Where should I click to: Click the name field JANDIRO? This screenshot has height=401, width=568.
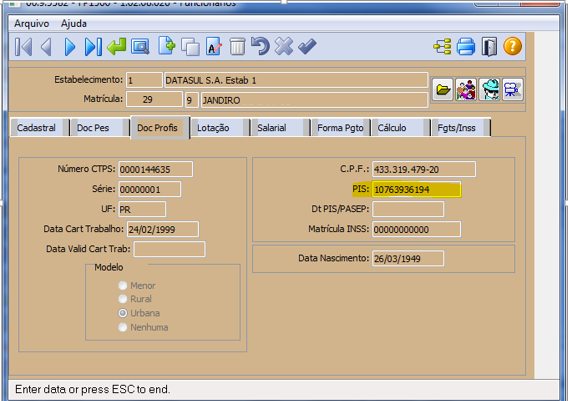pyautogui.click(x=314, y=100)
